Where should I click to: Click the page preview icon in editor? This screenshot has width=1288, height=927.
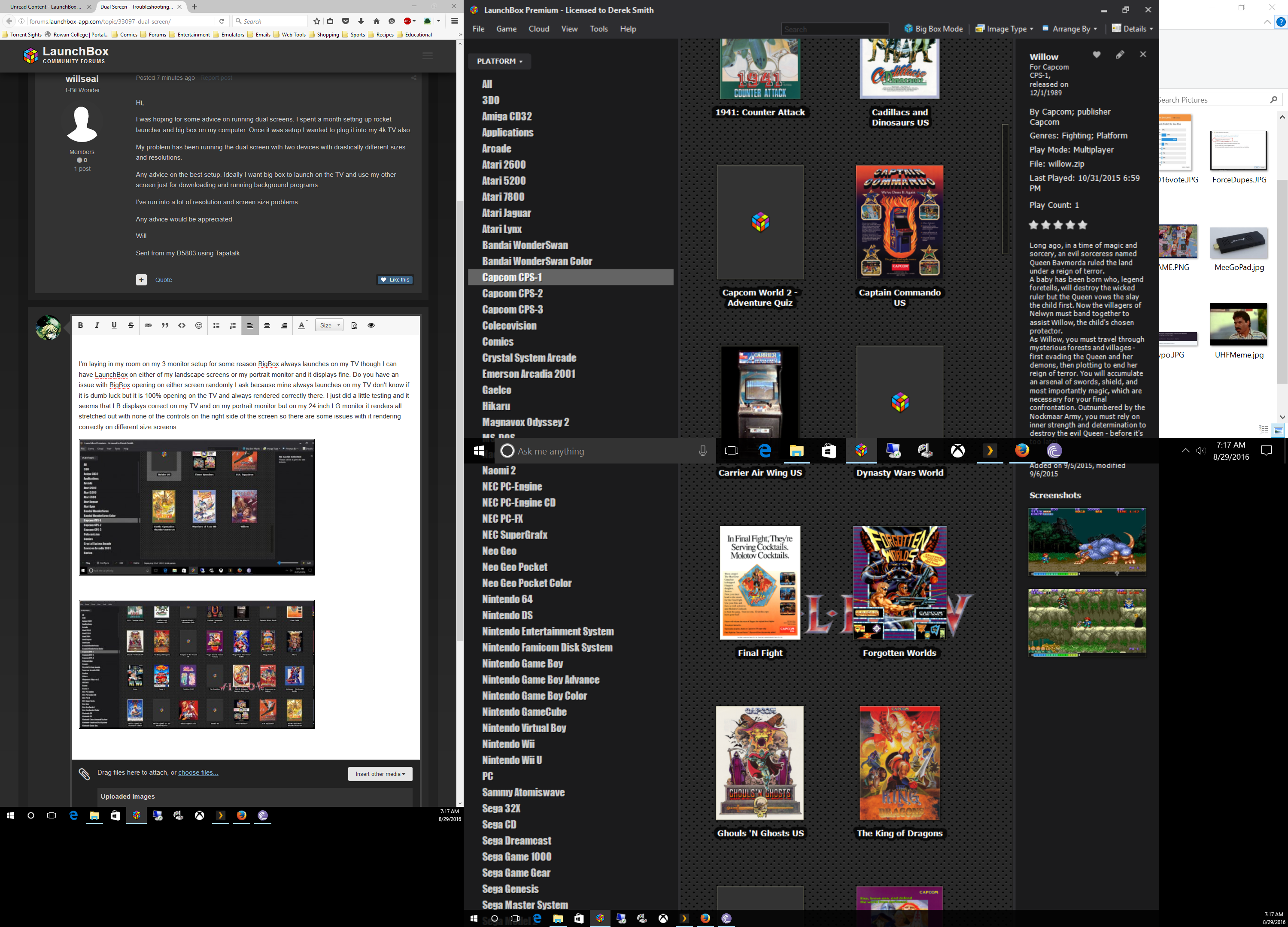coord(354,325)
